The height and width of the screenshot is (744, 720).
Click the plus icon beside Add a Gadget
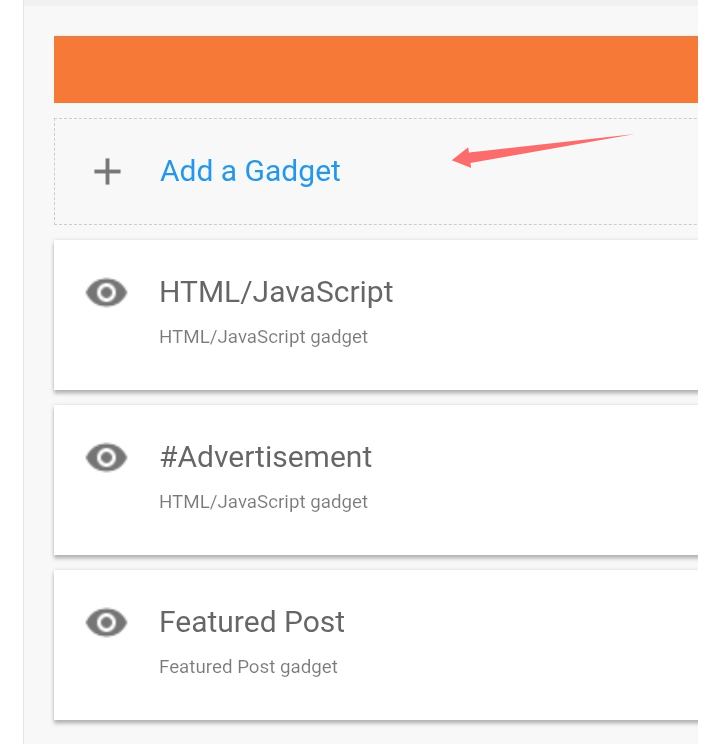(x=107, y=171)
